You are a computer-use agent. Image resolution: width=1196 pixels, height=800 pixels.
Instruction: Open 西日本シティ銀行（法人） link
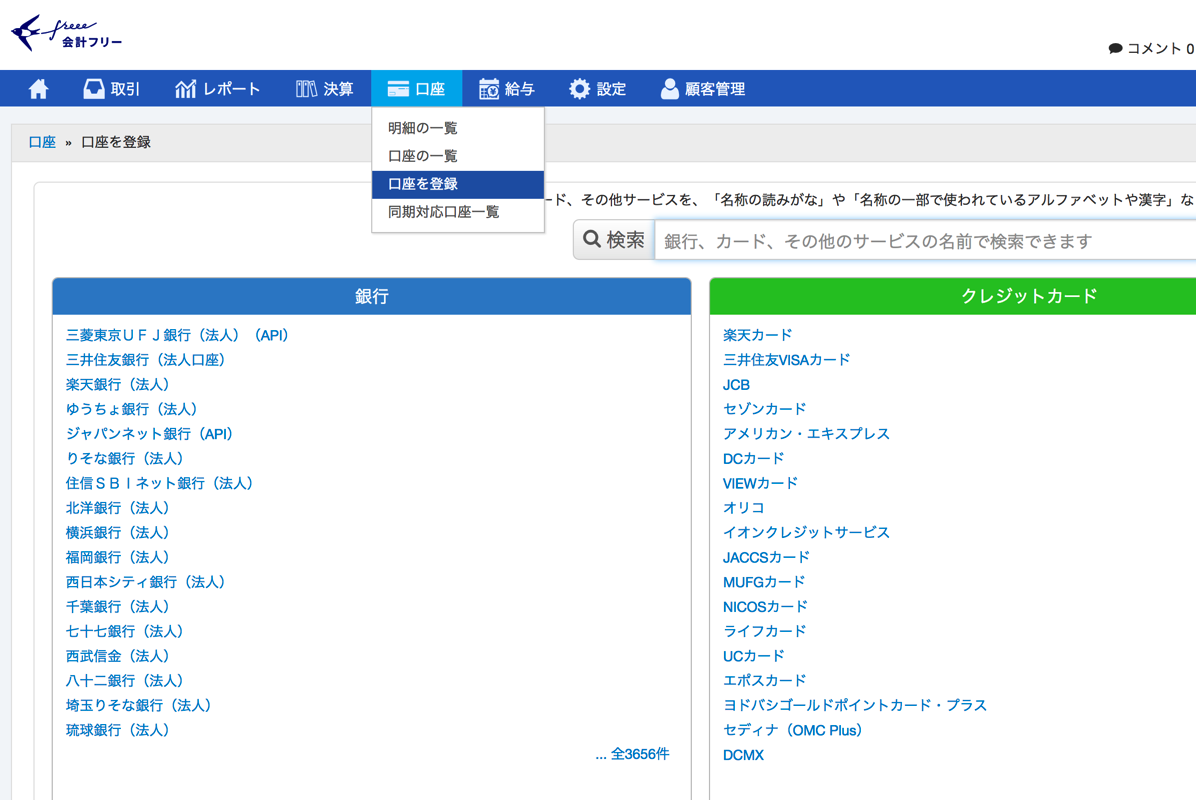145,582
